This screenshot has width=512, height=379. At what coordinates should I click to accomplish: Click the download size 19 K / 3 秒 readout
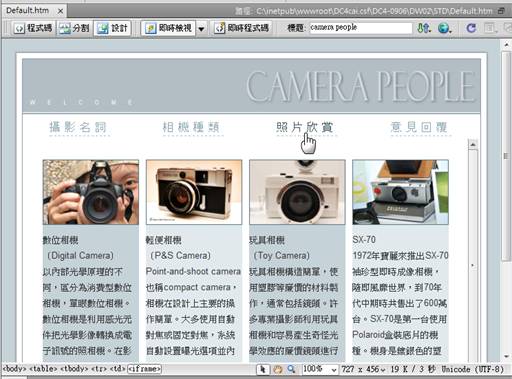(413, 369)
